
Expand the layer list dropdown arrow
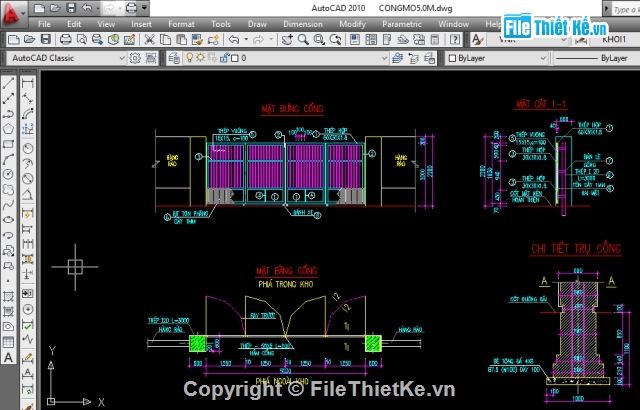pos(384,58)
